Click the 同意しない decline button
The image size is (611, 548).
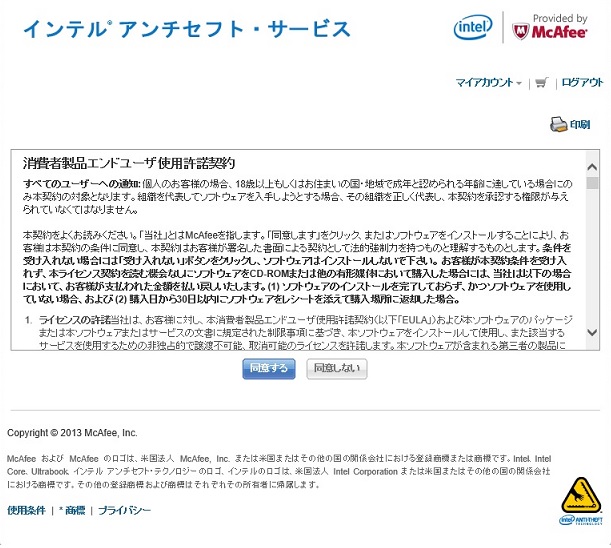click(337, 368)
